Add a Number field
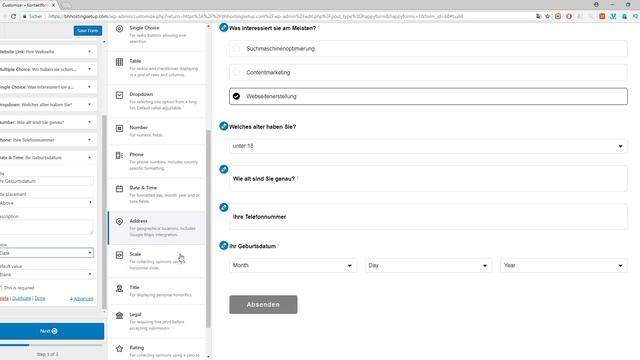Viewport: 640px width, 360px height. coord(157,131)
